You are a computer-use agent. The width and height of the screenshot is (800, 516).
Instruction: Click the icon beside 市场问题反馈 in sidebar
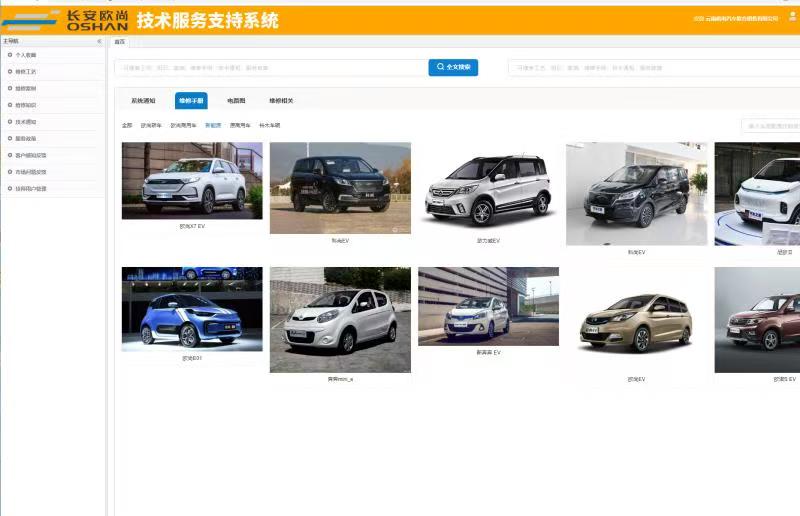(10, 171)
